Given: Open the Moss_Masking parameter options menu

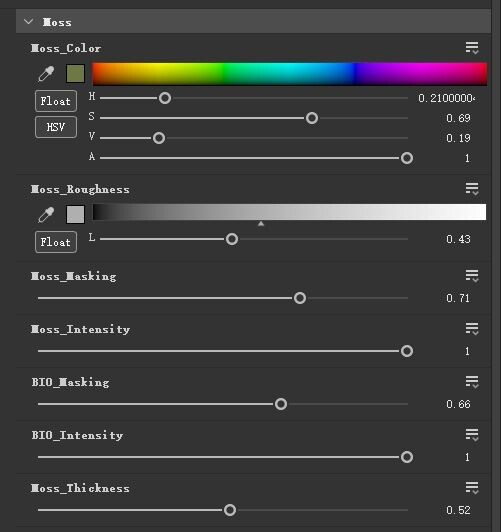Looking at the screenshot, I should [x=472, y=276].
